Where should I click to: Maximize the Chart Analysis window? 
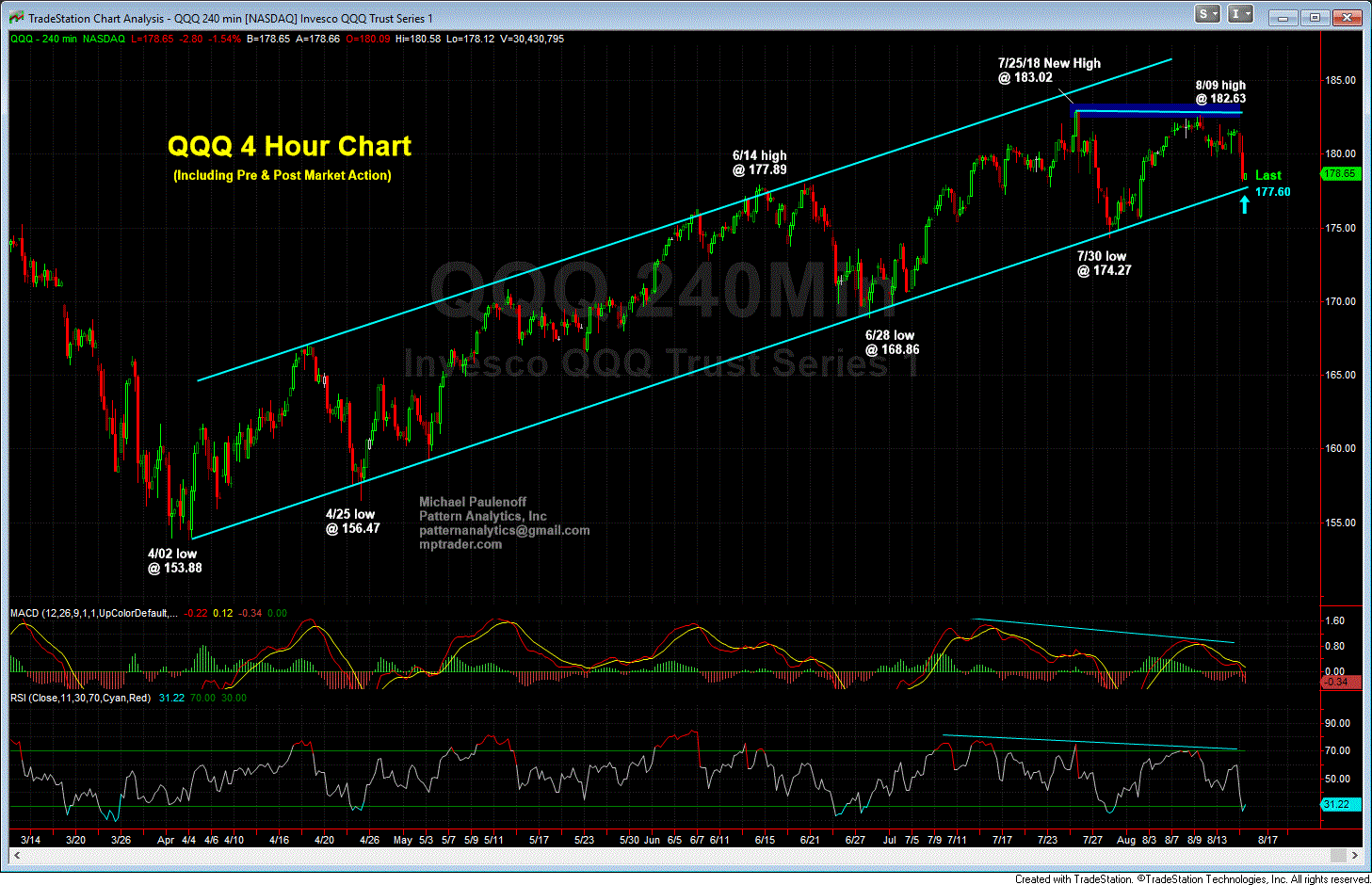tap(1315, 17)
